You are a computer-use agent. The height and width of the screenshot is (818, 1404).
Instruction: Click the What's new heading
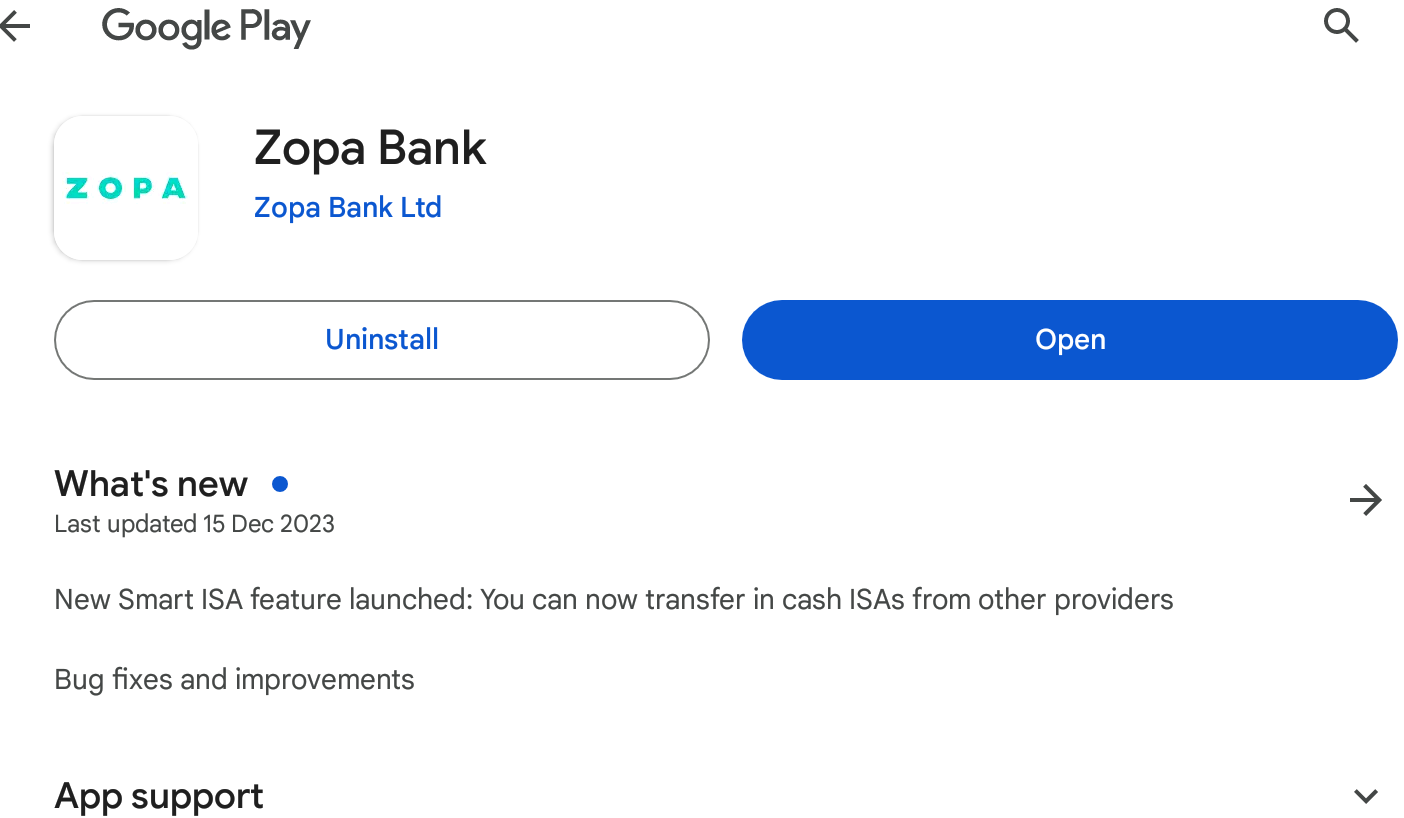click(x=151, y=484)
